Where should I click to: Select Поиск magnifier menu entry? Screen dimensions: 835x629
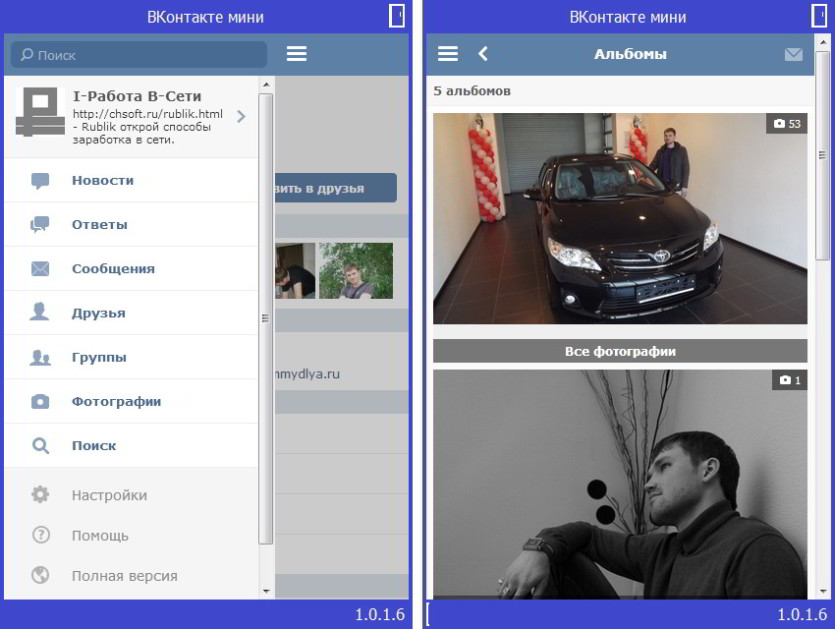(131, 446)
